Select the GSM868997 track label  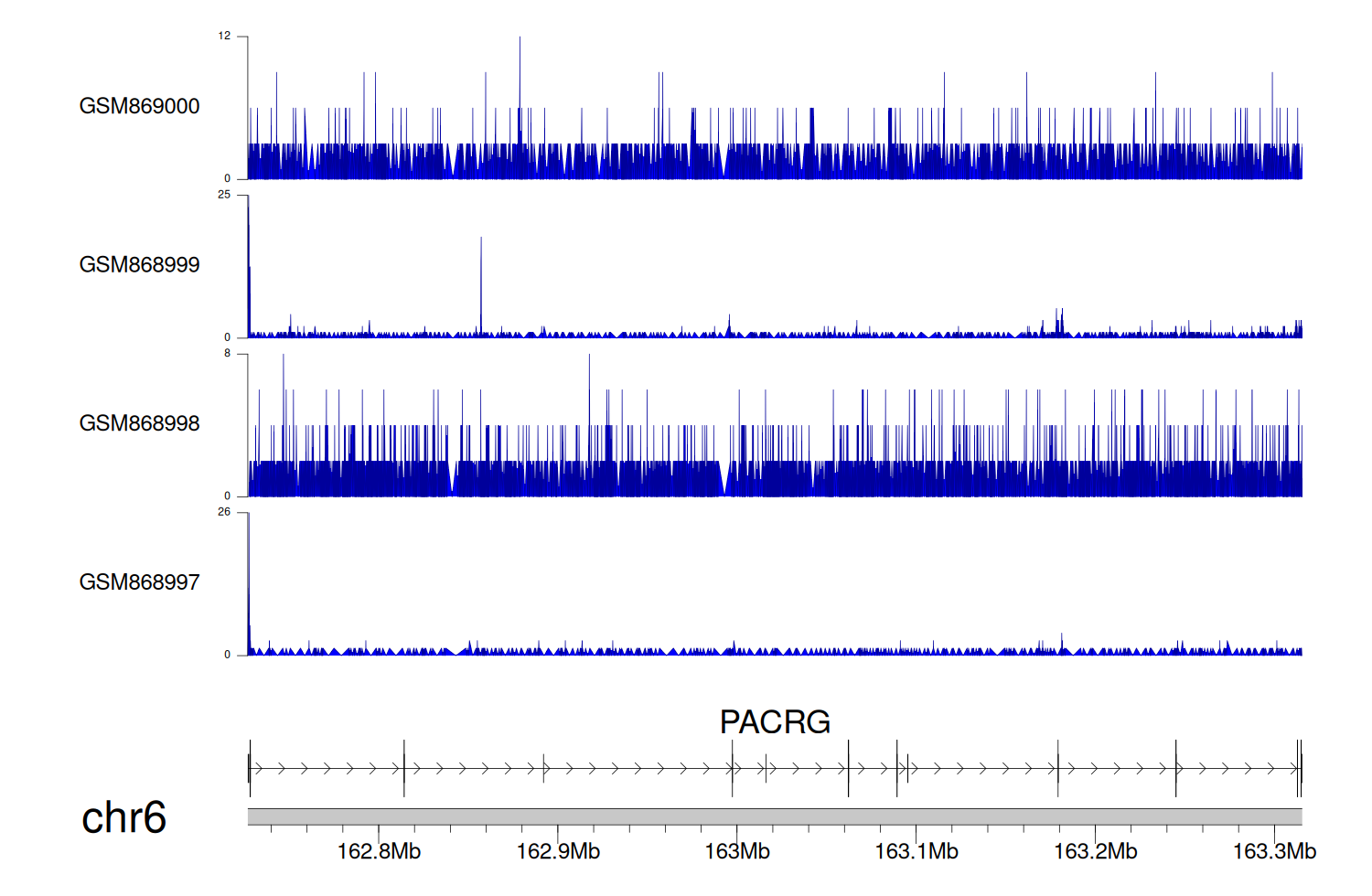pos(139,582)
